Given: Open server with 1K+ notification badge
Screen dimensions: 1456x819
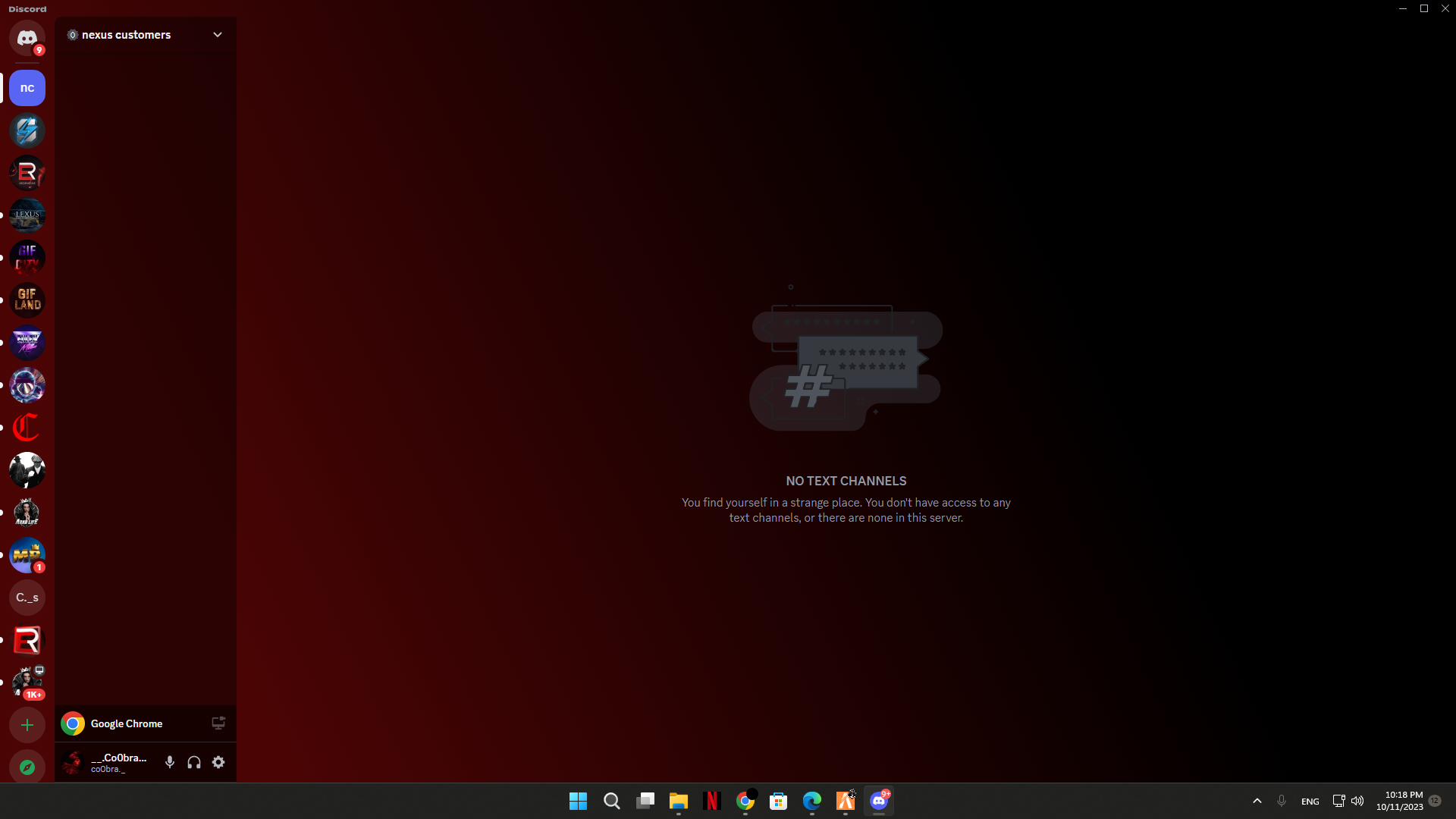Looking at the screenshot, I should tap(27, 682).
